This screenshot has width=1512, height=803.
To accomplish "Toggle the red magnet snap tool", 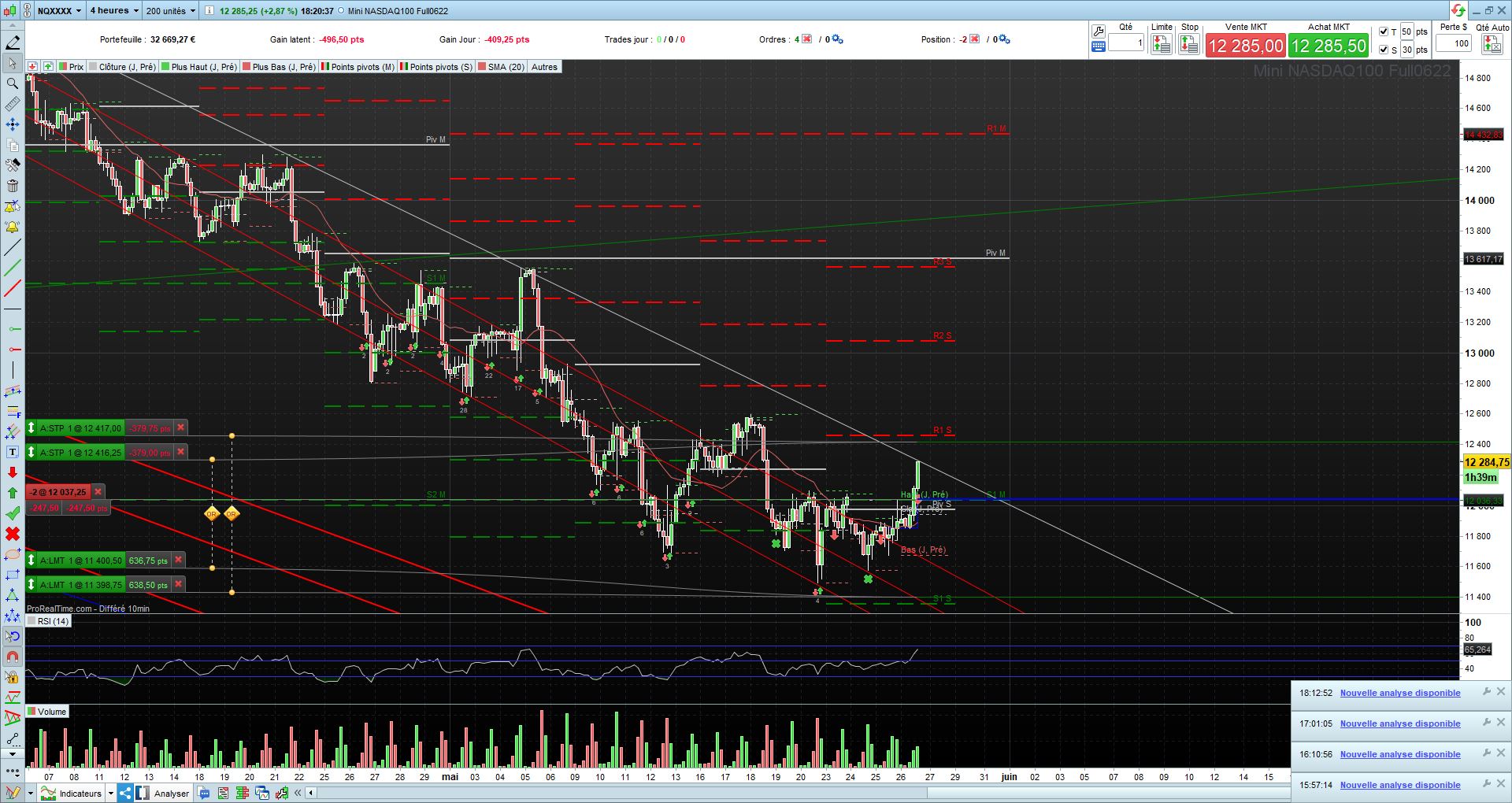I will pyautogui.click(x=13, y=657).
